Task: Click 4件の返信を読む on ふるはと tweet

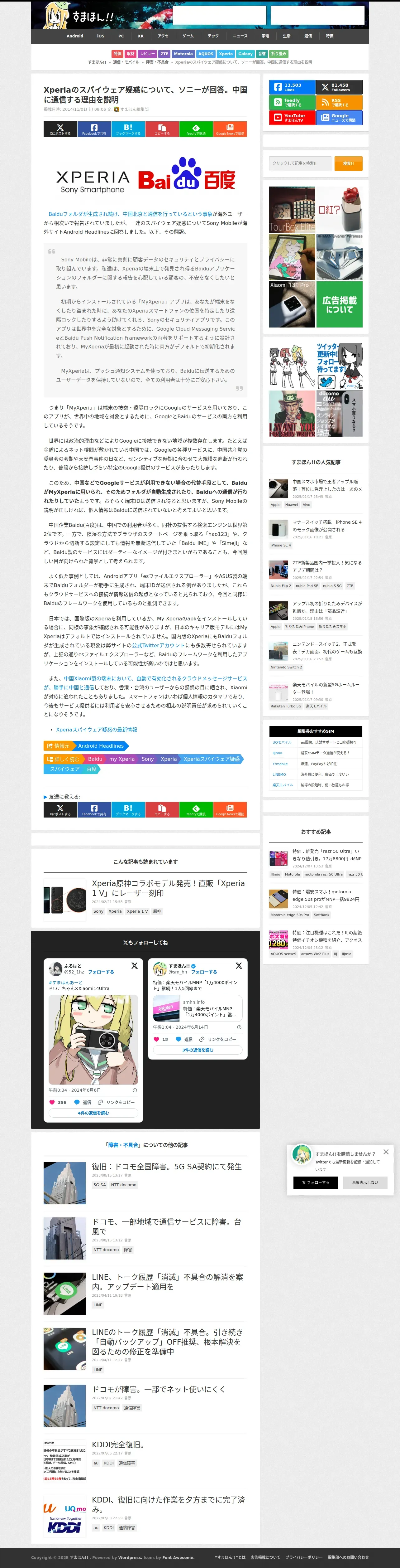Action: (x=94, y=1113)
